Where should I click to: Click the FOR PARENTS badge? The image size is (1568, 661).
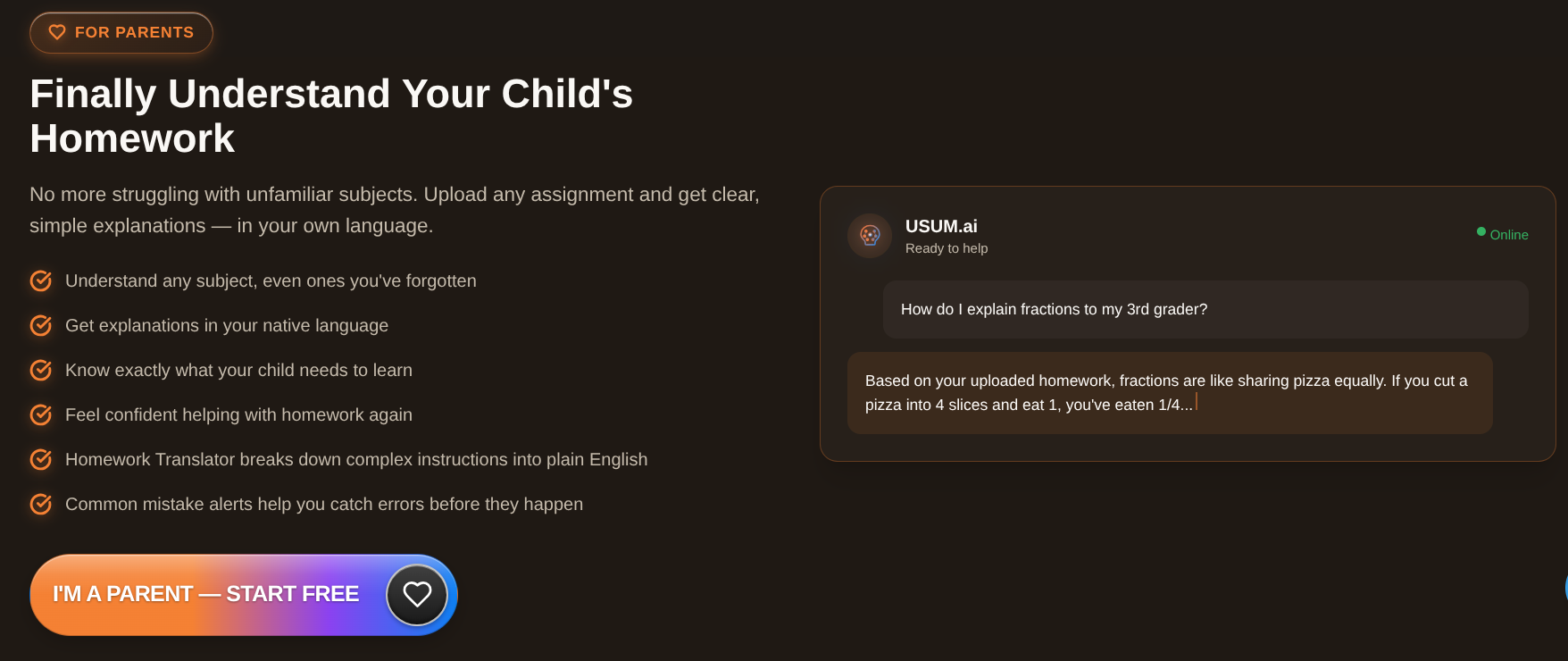[121, 33]
